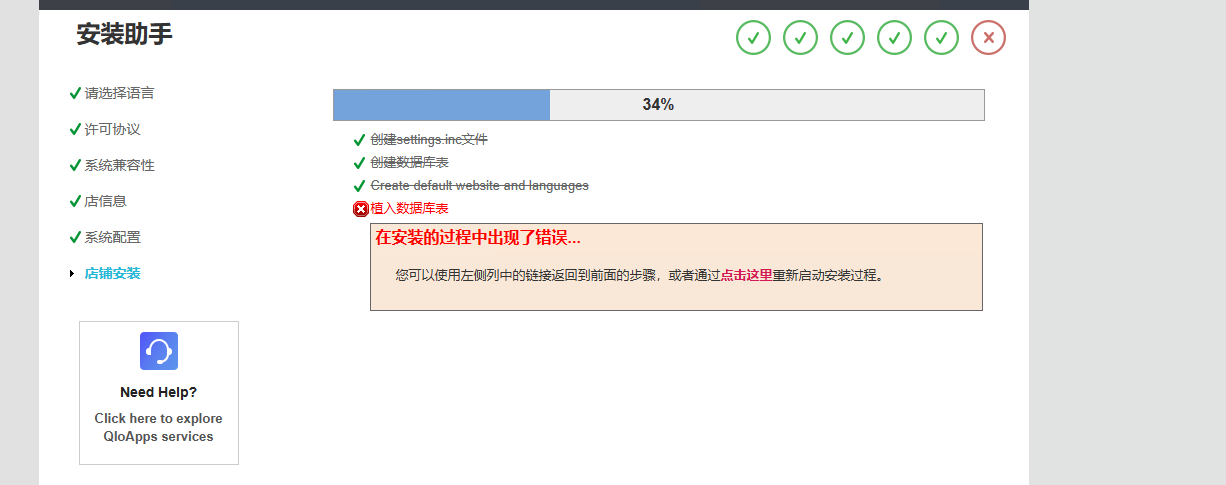Click the 在安装的过程中出现了错误 error heading
Viewport: 1226px width, 485px height.
(477, 238)
